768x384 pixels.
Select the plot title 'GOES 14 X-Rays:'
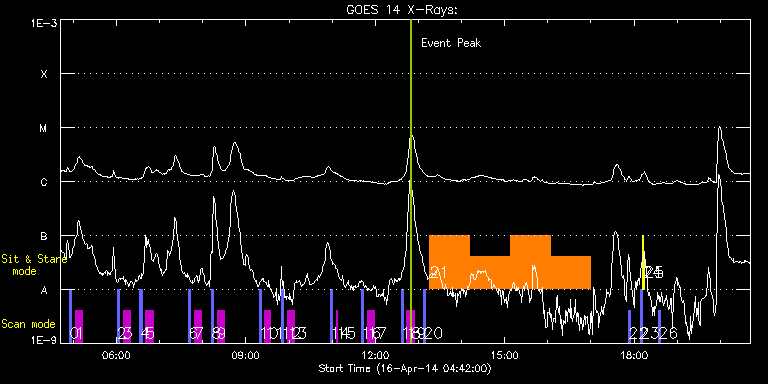[402, 10]
